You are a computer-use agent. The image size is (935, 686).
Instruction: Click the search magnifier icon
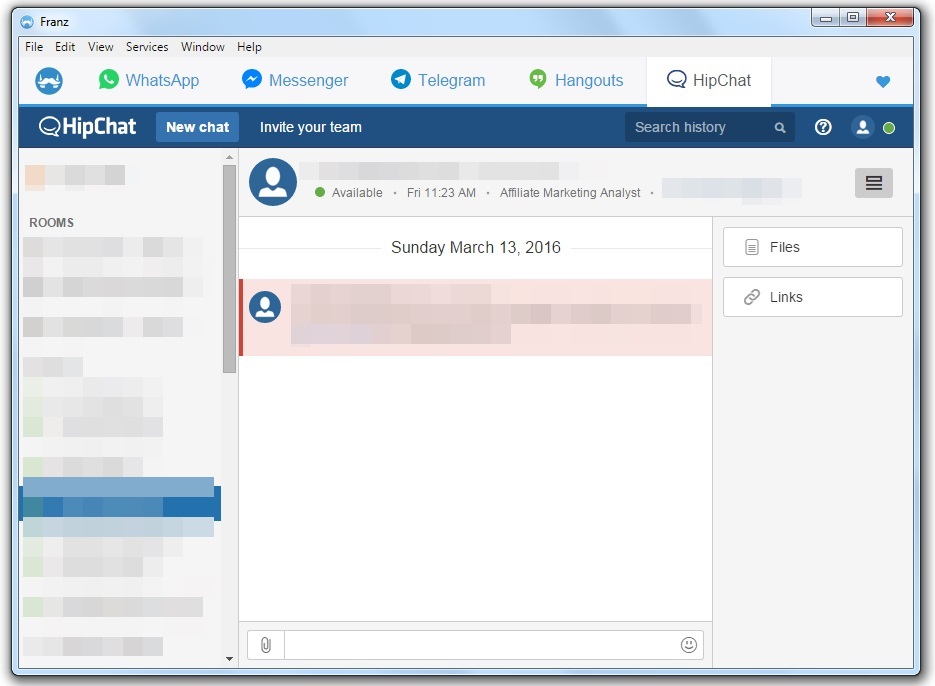click(780, 128)
